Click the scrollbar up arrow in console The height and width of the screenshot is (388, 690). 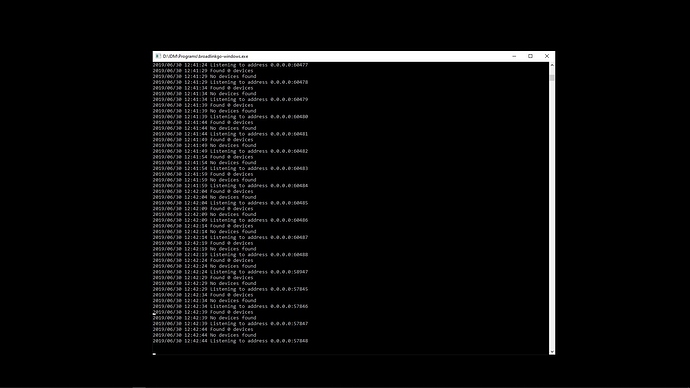(x=552, y=65)
